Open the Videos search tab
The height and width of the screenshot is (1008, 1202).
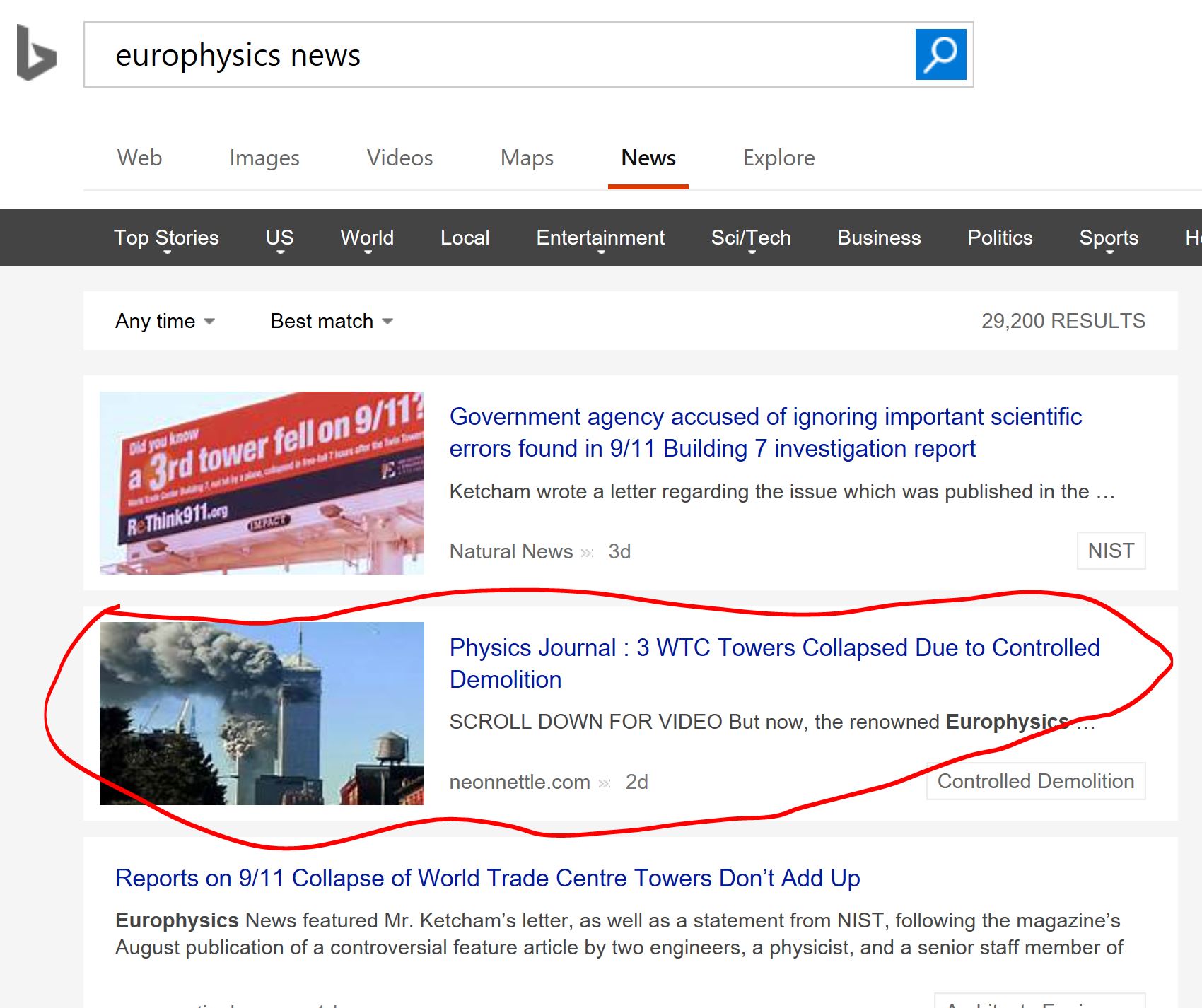click(399, 158)
